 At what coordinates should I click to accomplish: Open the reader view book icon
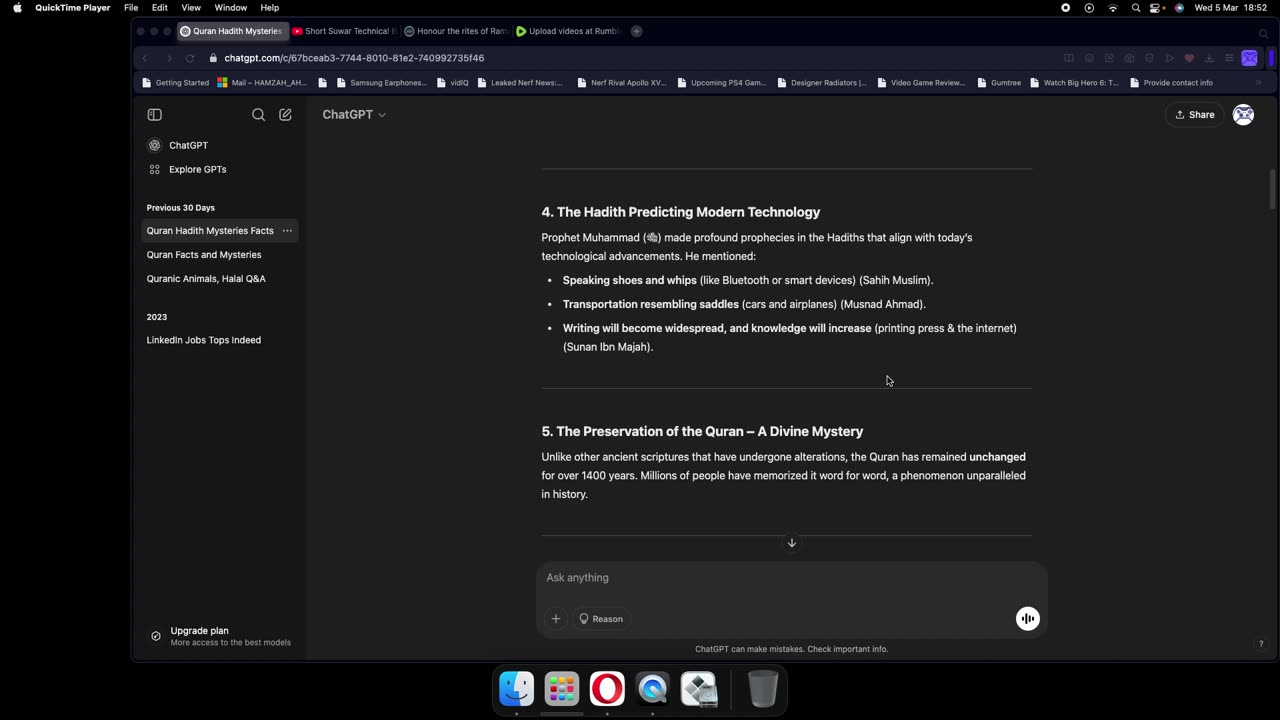coord(1069,58)
